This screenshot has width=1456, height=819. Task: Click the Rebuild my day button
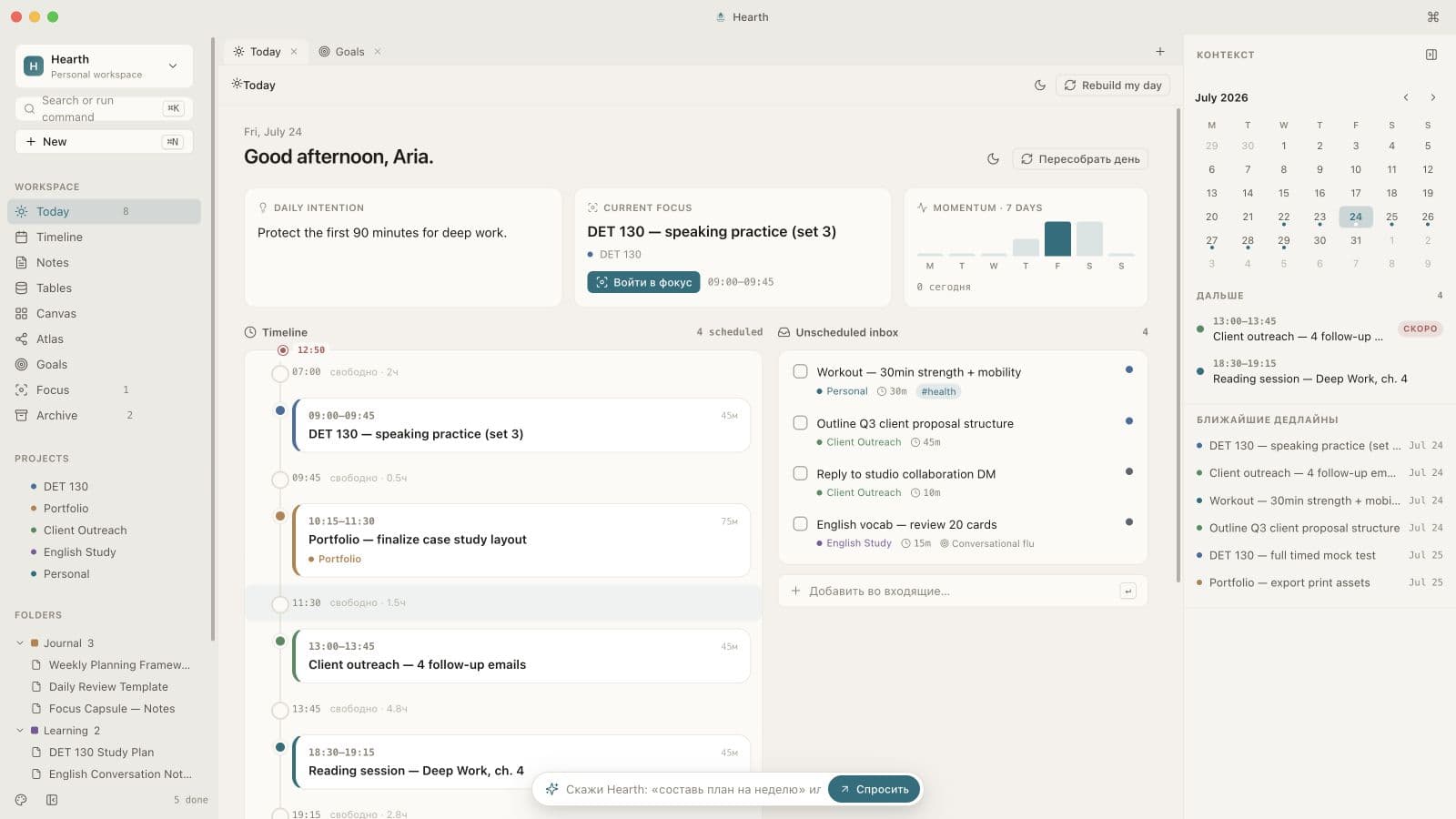[x=1112, y=86]
